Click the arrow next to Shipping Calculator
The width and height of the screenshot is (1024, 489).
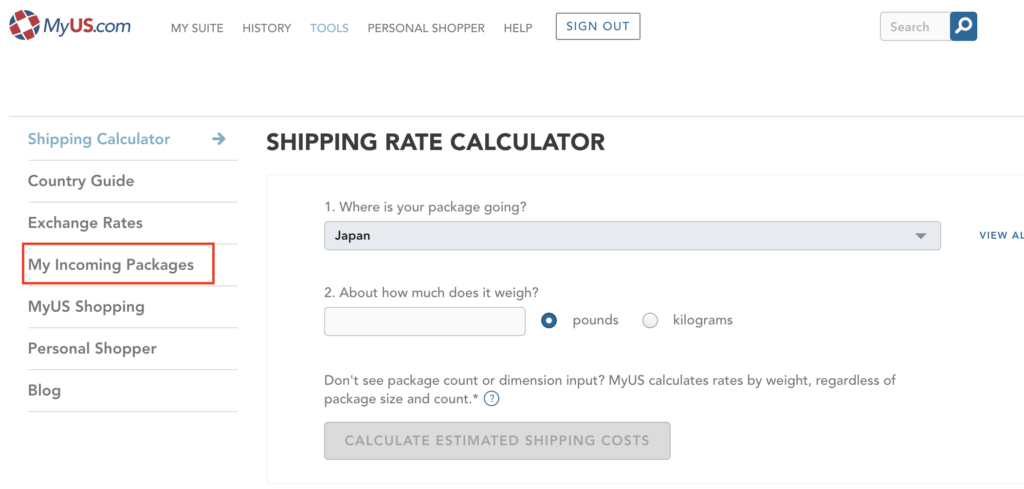pos(219,139)
